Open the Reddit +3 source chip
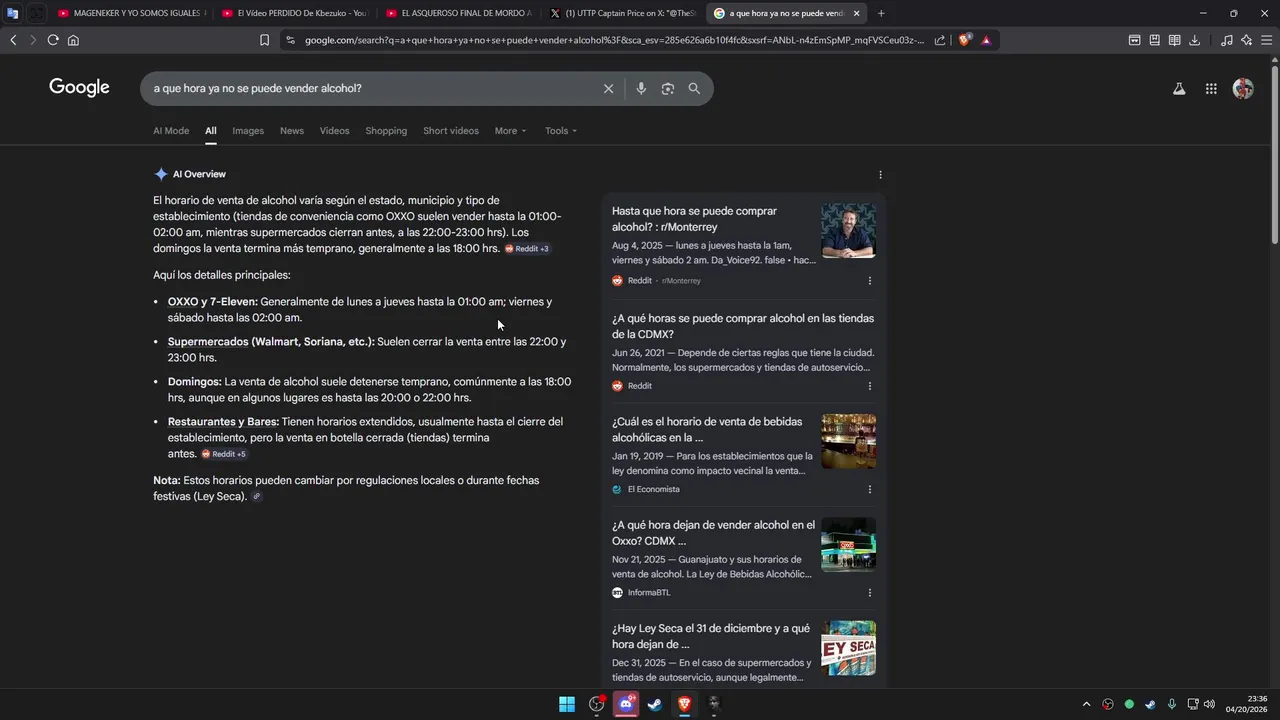 (527, 249)
